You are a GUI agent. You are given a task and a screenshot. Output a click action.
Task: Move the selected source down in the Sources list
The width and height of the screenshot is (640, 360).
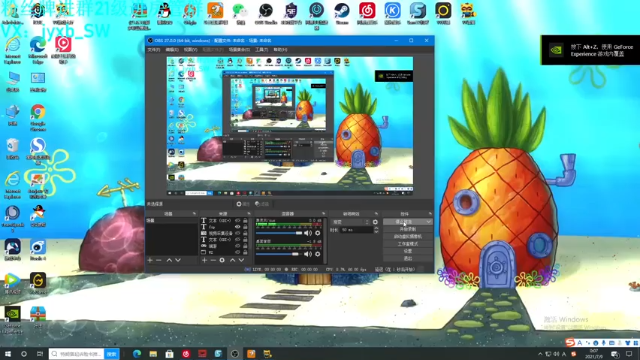click(241, 260)
